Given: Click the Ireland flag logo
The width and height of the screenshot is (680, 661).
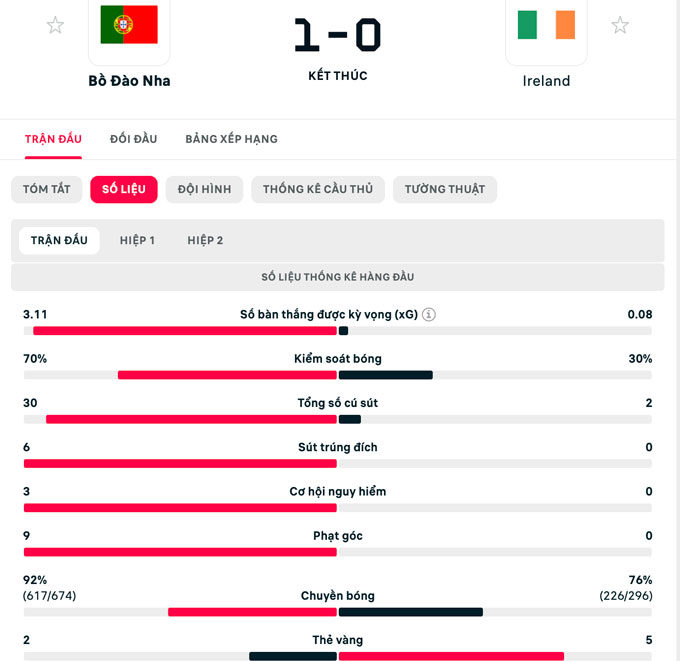Looking at the screenshot, I should pyautogui.click(x=546, y=25).
